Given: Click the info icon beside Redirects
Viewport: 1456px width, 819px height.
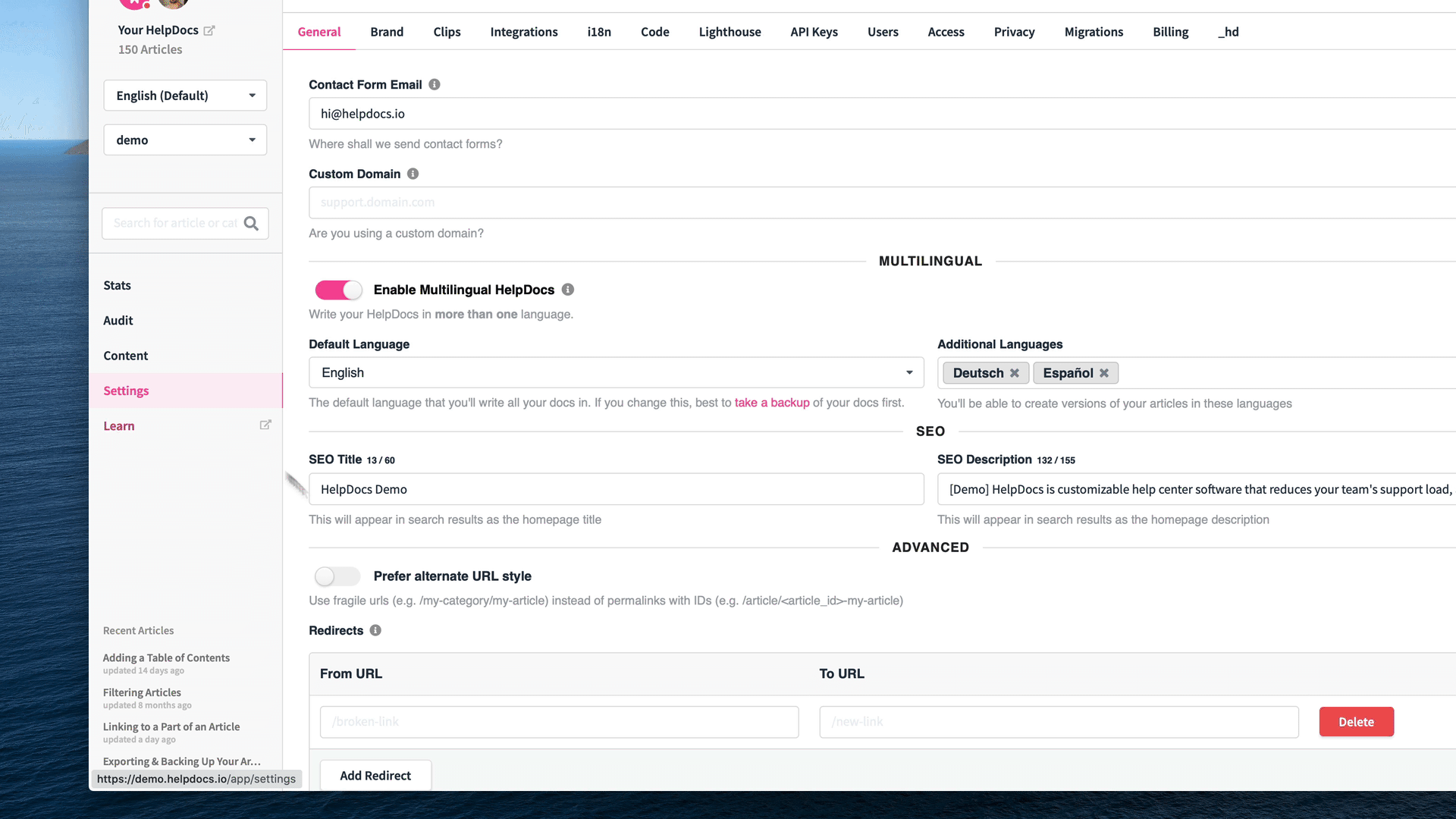Looking at the screenshot, I should click(x=375, y=630).
